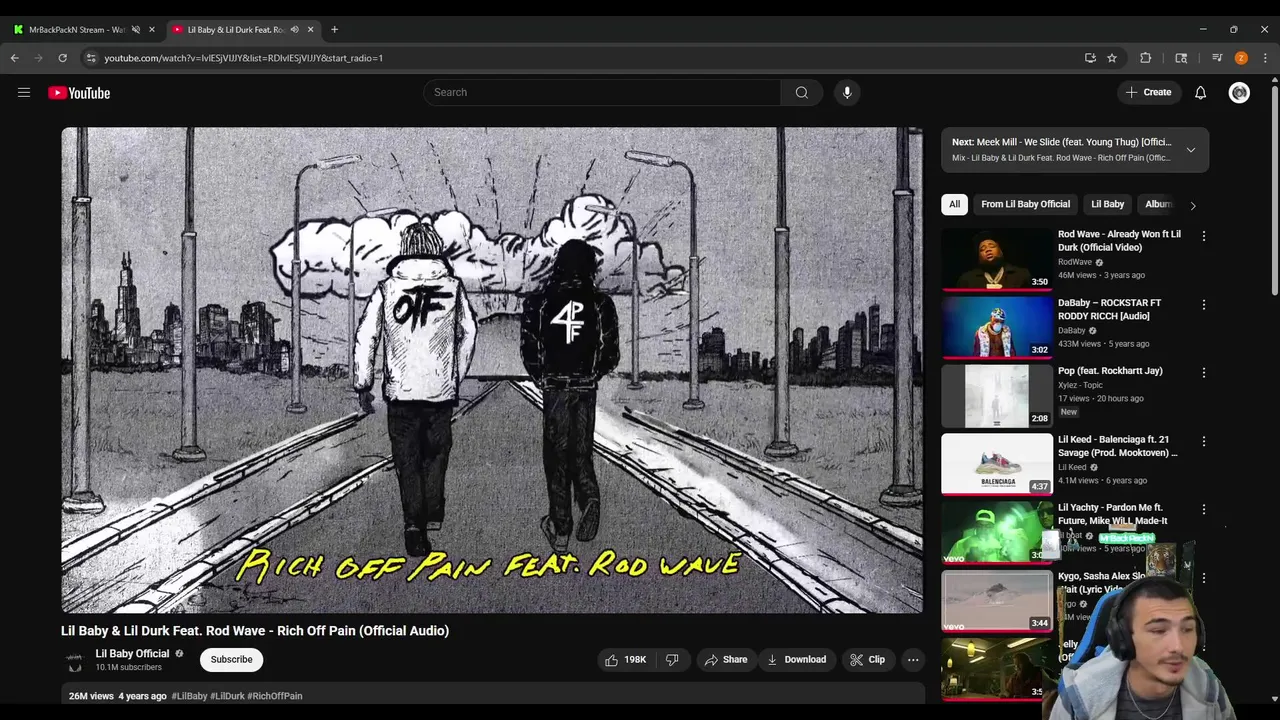1280x720 pixels.
Task: Open the install app icon in address bar
Action: click(1090, 58)
